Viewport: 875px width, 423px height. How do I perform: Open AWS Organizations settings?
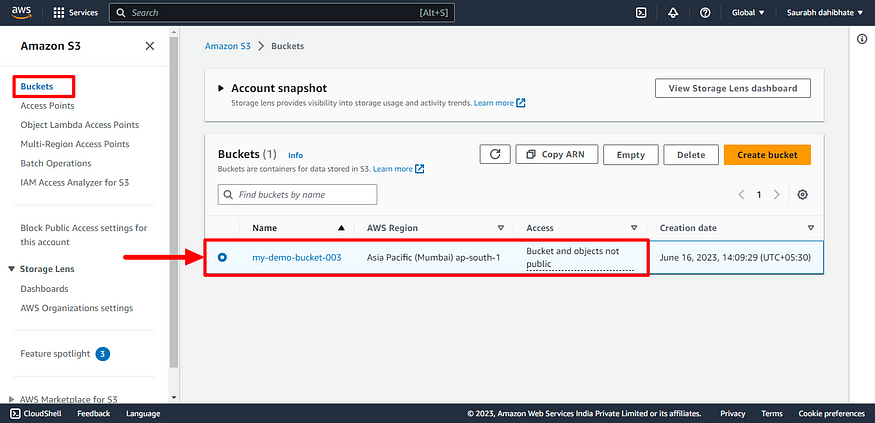click(77, 308)
